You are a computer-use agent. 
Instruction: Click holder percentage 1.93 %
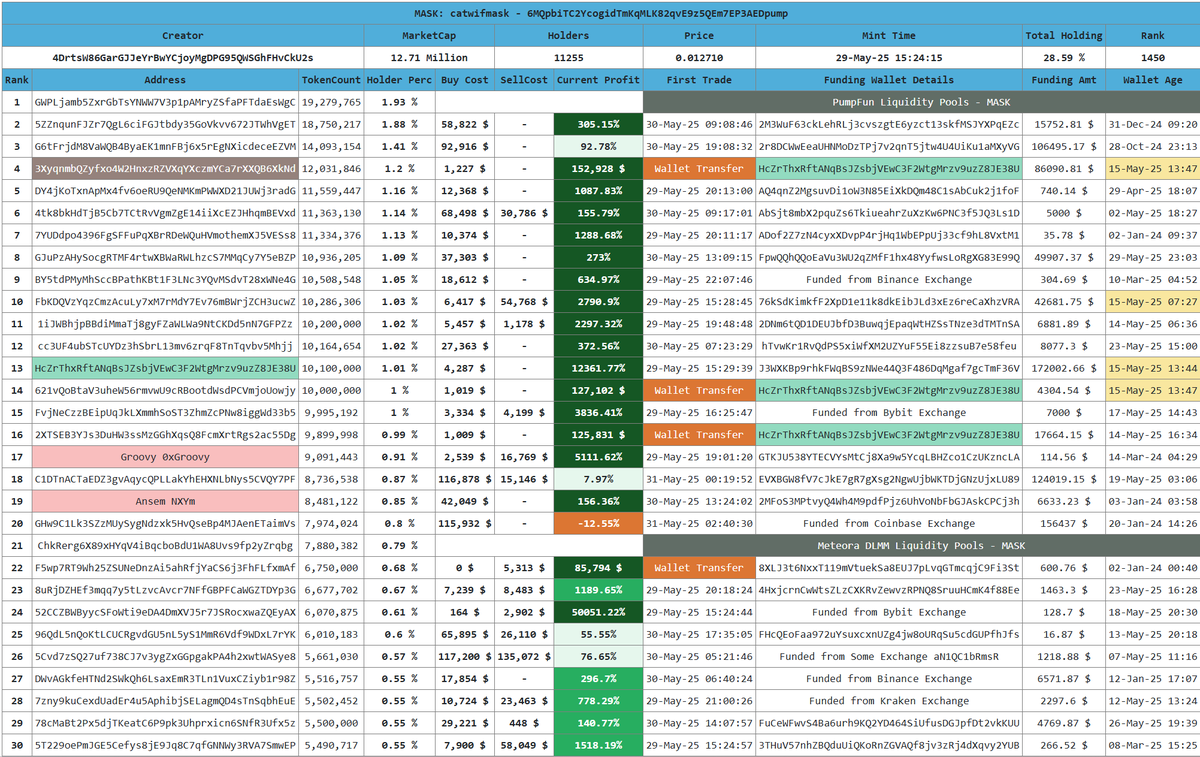pos(399,102)
